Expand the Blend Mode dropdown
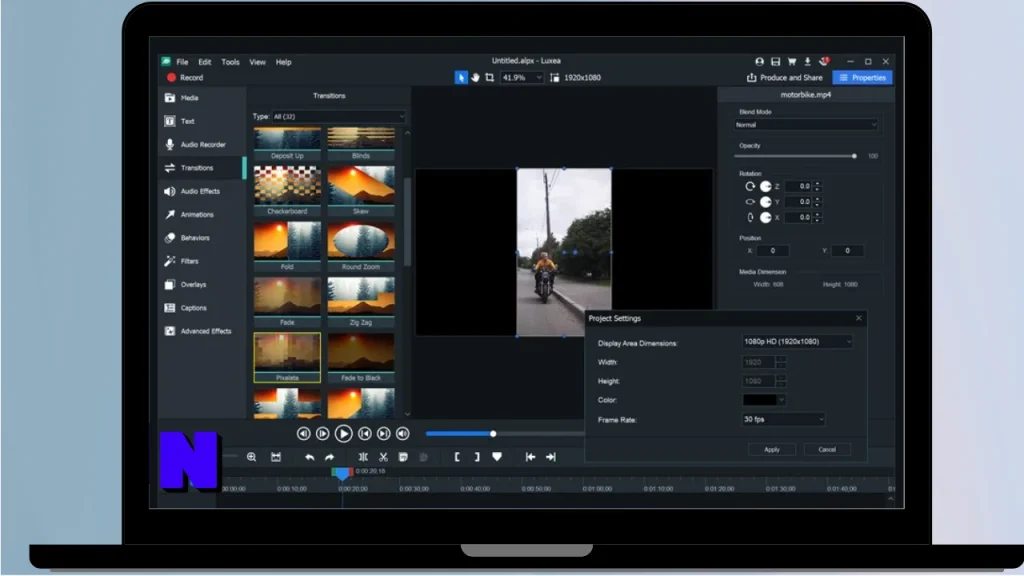 click(806, 125)
